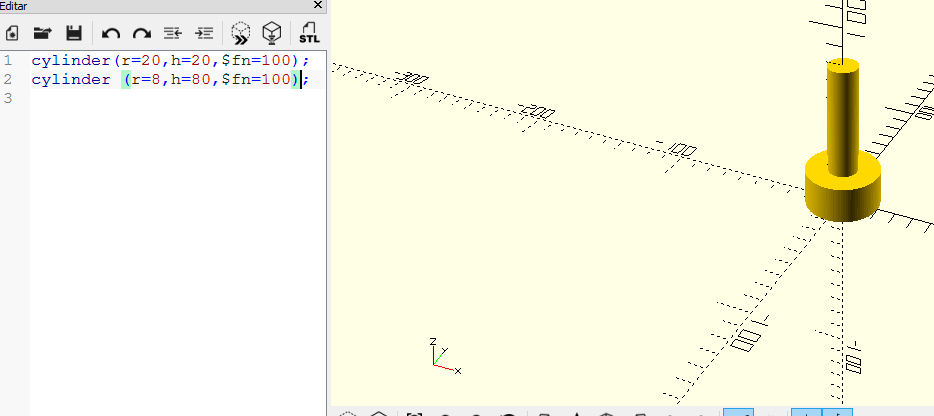
Task: Render the model with the cube icon
Action: click(x=270, y=33)
